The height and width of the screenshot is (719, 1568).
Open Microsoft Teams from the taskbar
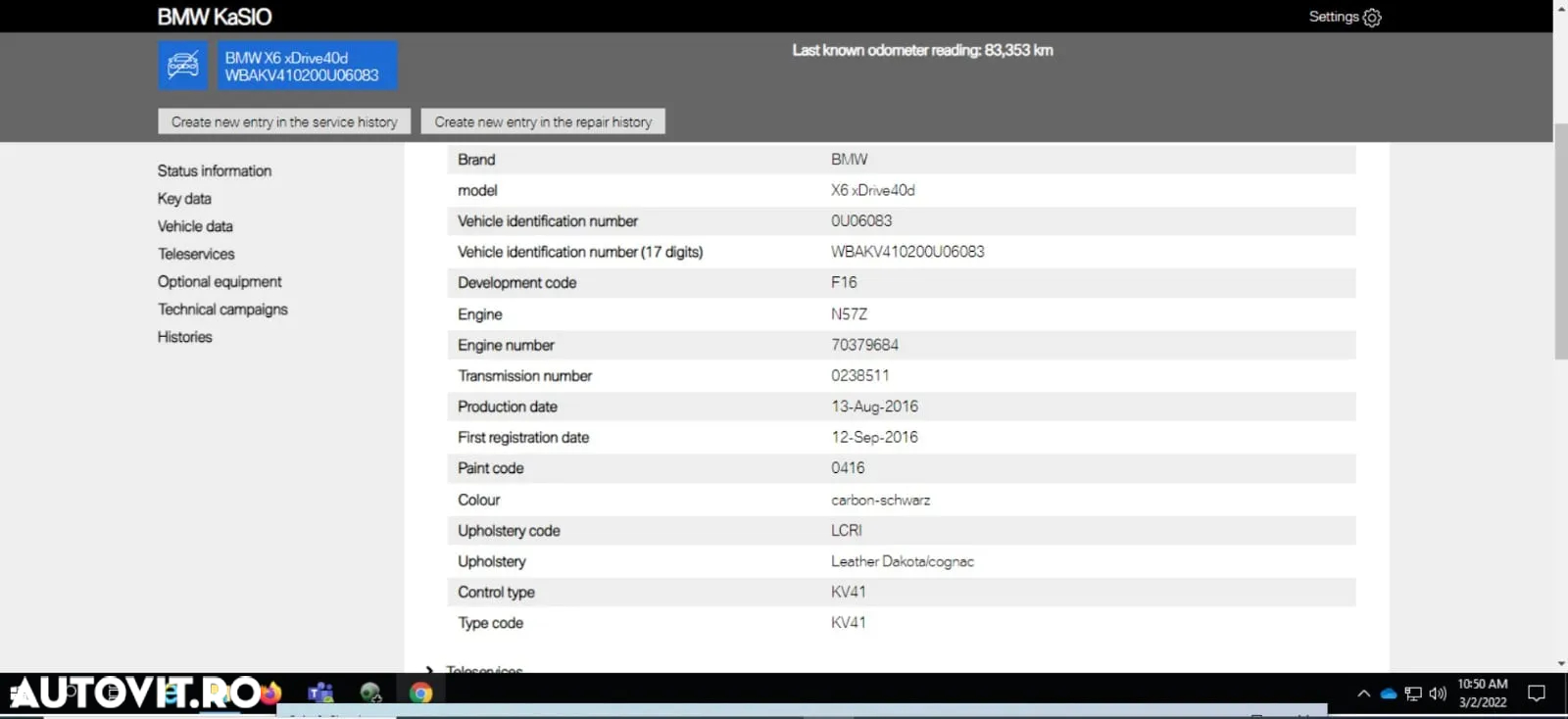click(x=320, y=693)
